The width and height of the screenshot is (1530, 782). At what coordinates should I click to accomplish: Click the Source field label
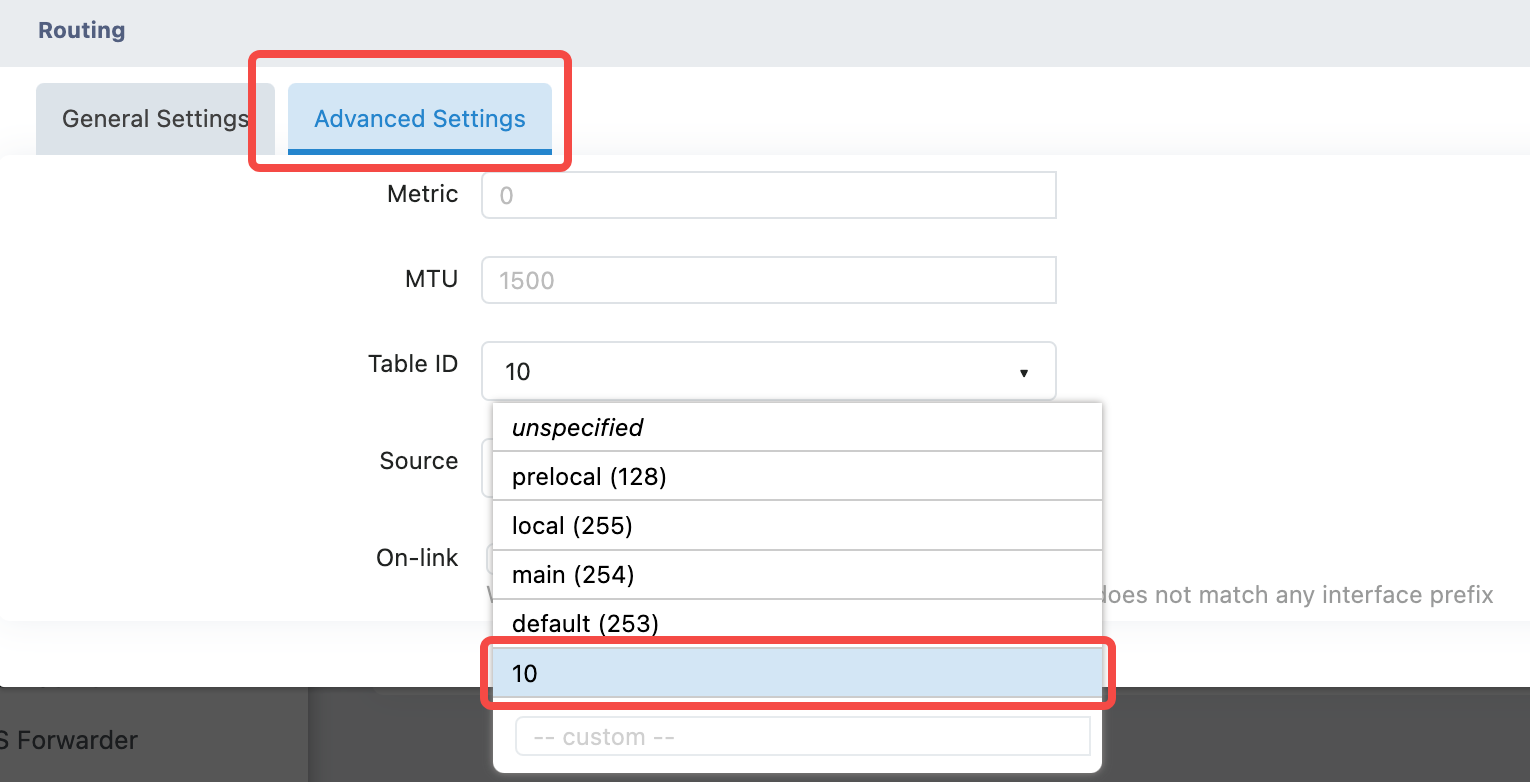coord(418,461)
